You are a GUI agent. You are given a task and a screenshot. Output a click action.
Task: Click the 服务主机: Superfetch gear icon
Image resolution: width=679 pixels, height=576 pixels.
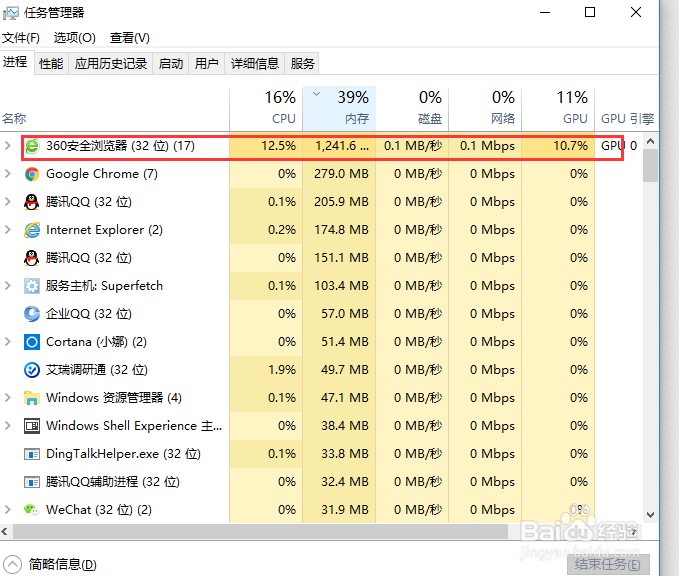[x=32, y=286]
